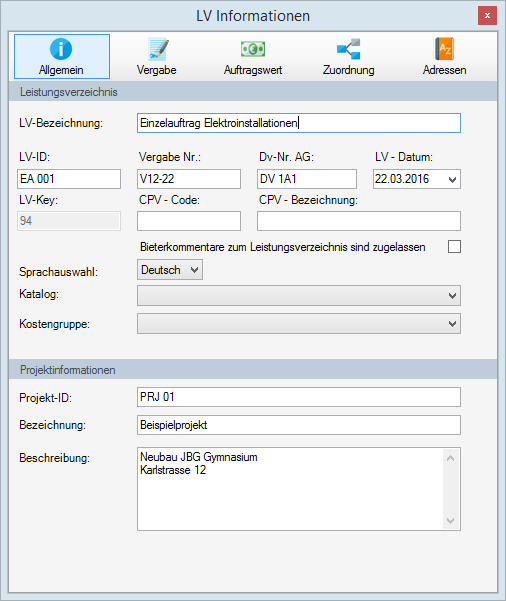Image resolution: width=506 pixels, height=601 pixels.
Task: Click the Projekt-ID field PRJ 01
Action: pyautogui.click(x=299, y=397)
